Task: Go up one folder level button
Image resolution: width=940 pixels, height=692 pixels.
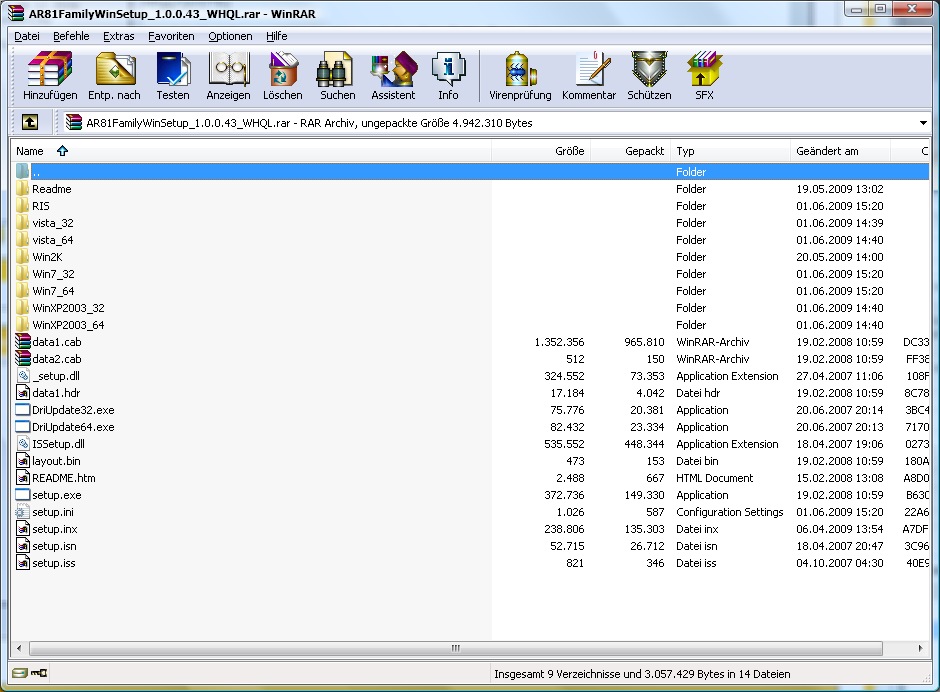Action: [x=30, y=122]
